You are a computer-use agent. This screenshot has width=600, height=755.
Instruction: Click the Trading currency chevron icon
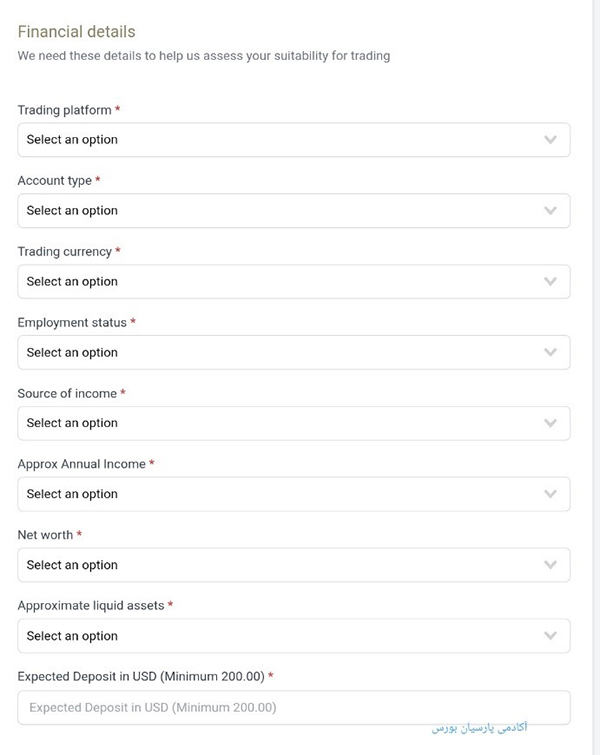tap(550, 282)
